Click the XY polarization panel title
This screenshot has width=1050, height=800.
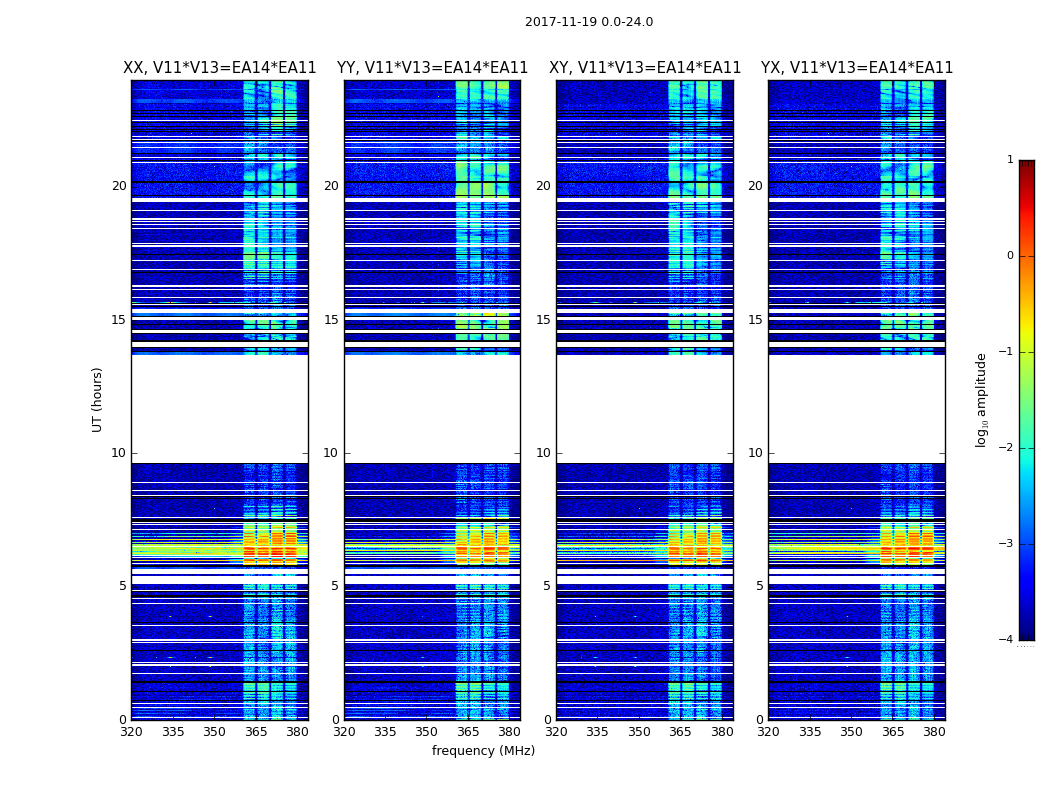(x=645, y=68)
